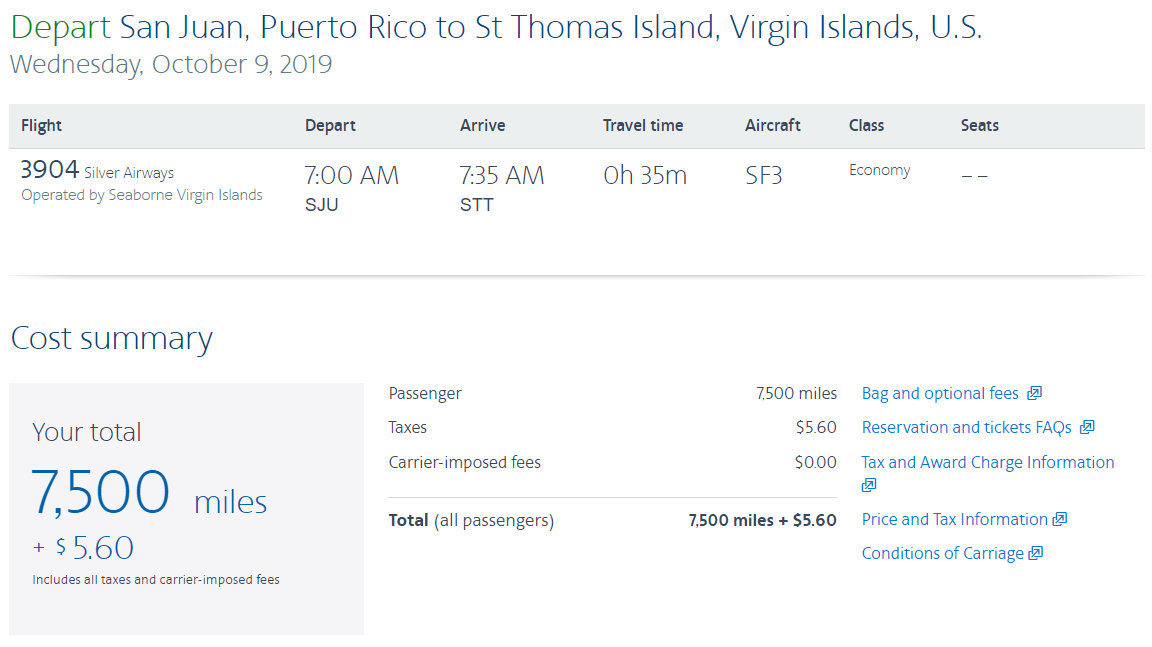
Task: Click the Economy class label
Action: [879, 170]
